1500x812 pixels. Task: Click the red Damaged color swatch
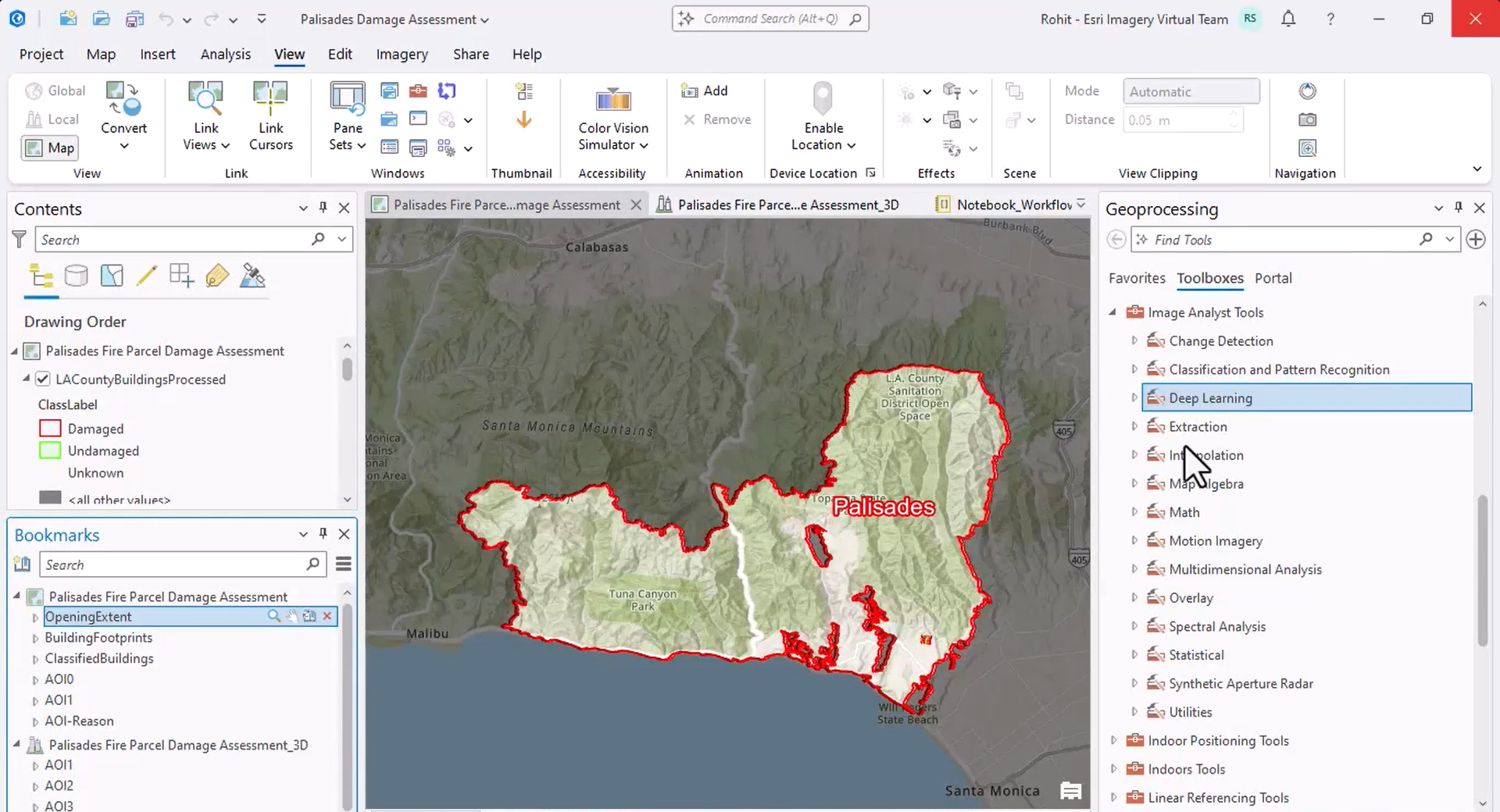point(49,428)
